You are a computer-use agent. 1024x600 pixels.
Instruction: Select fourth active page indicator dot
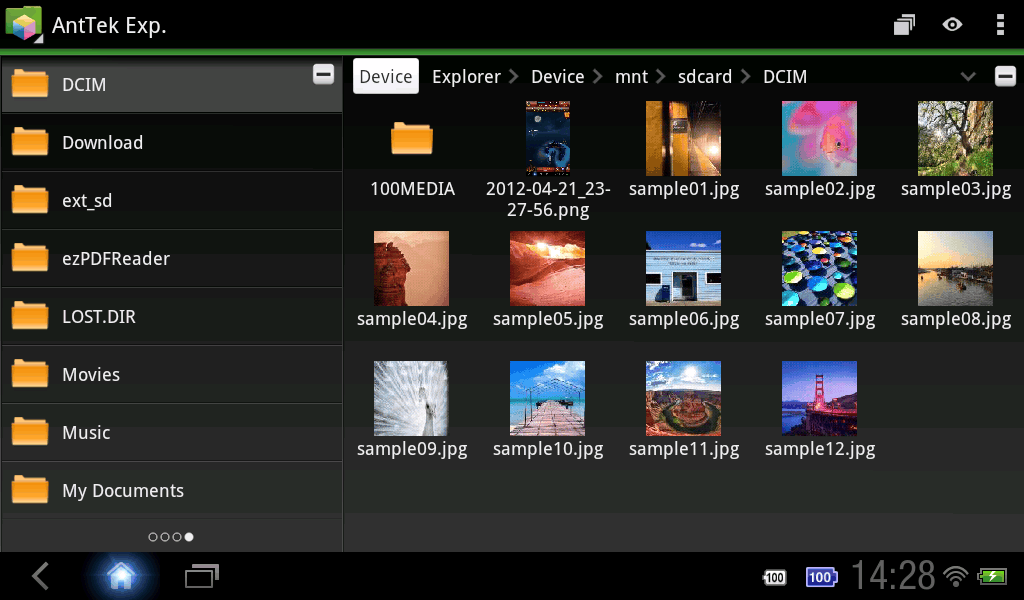[x=189, y=537]
